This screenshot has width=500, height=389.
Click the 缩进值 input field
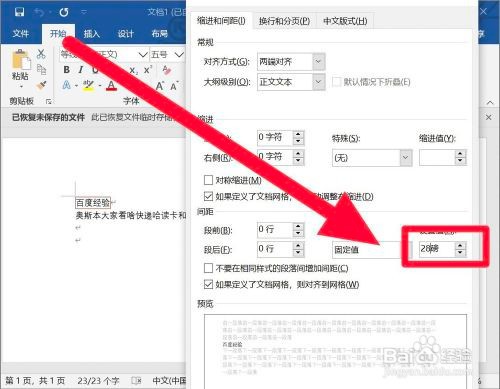[x=437, y=157]
